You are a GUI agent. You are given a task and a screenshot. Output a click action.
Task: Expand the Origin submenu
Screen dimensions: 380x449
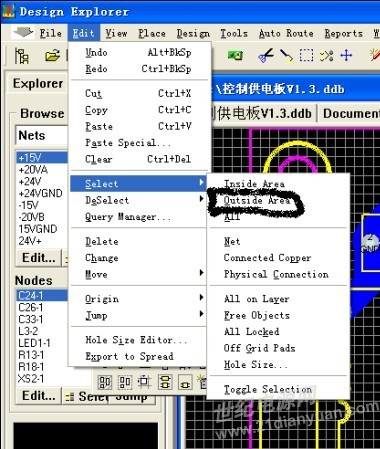coord(138,299)
